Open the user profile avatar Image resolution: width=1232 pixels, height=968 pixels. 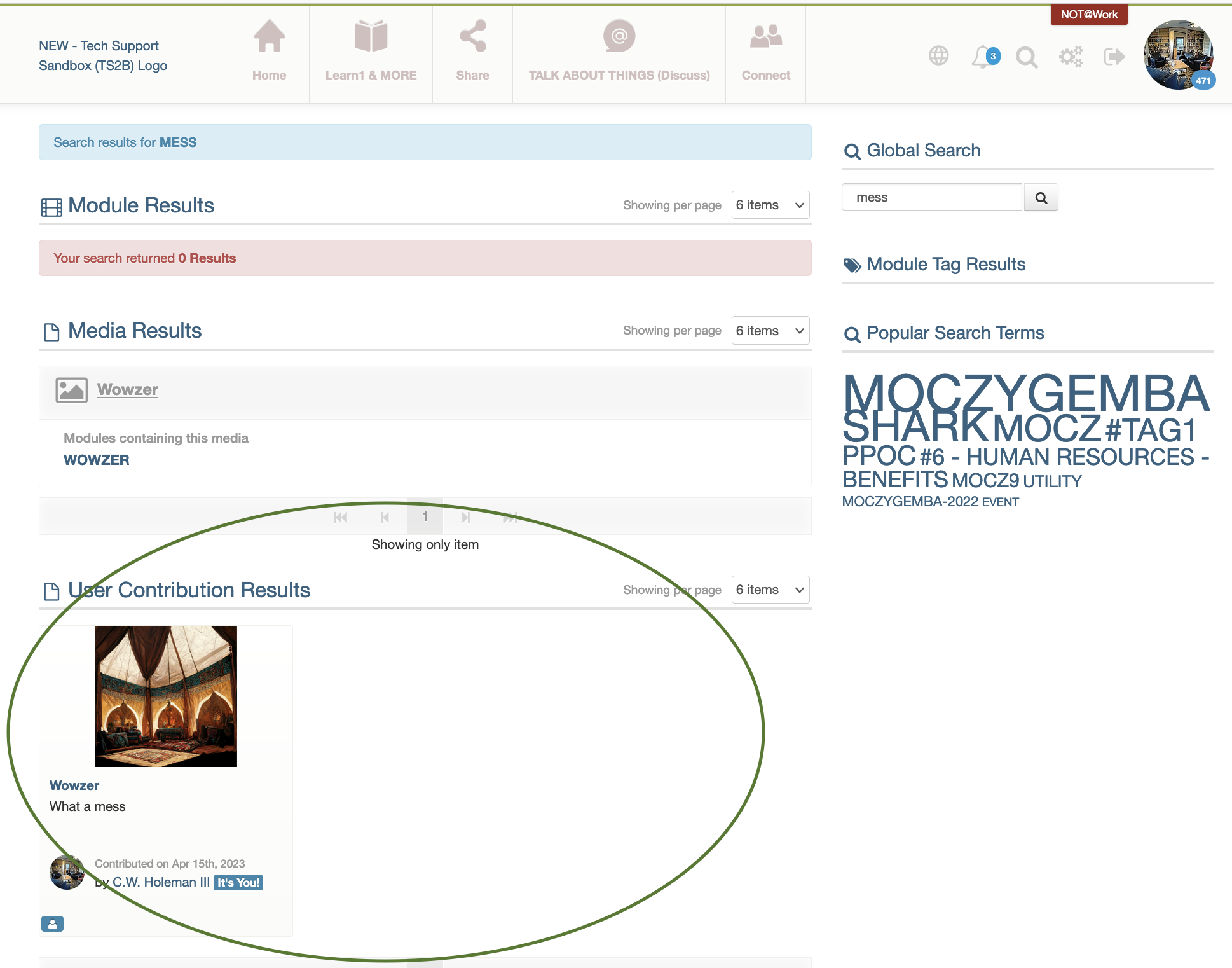pos(1178,55)
